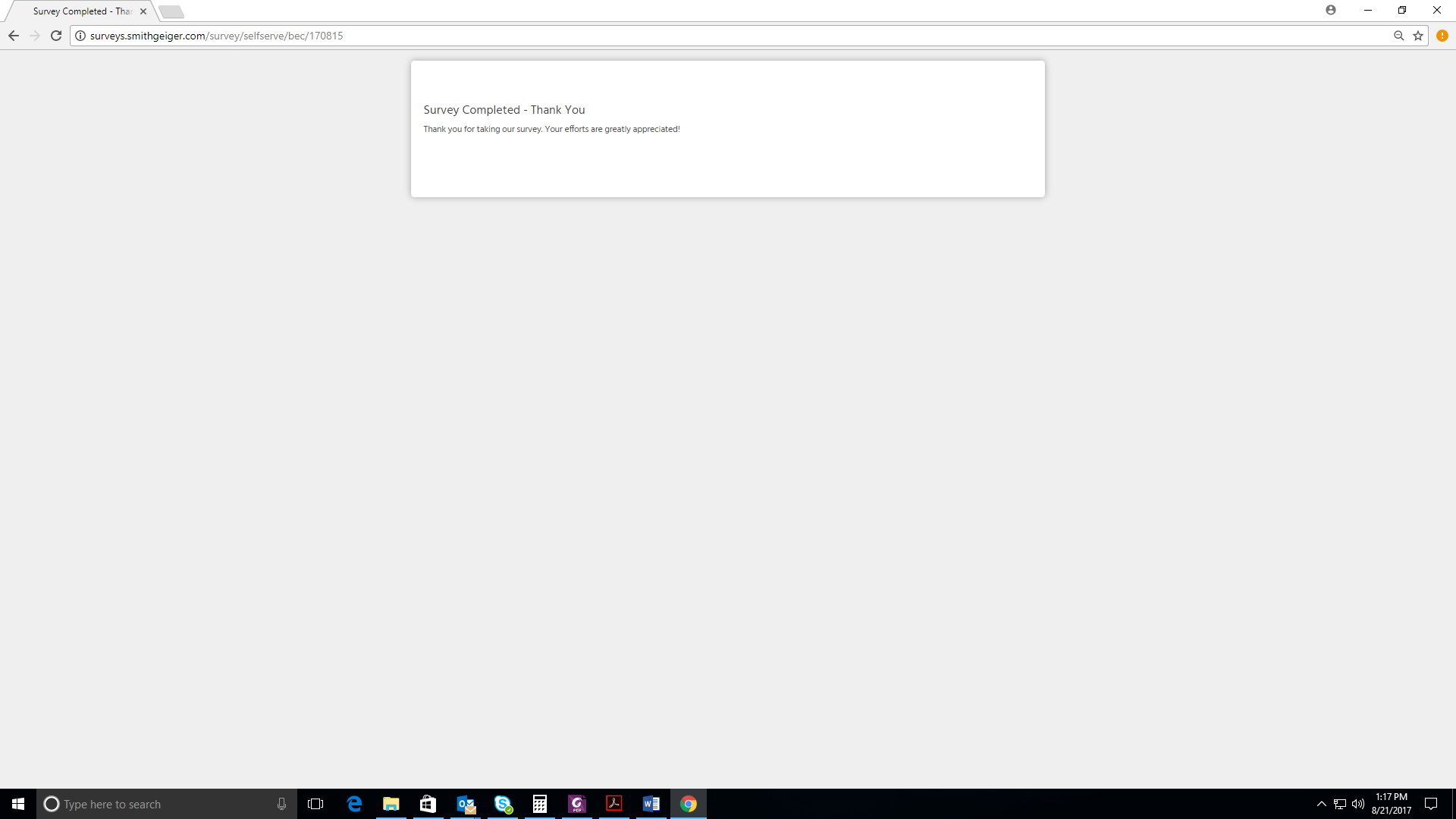The width and height of the screenshot is (1456, 819).
Task: Close the Survey Completed tab
Action: tap(143, 11)
